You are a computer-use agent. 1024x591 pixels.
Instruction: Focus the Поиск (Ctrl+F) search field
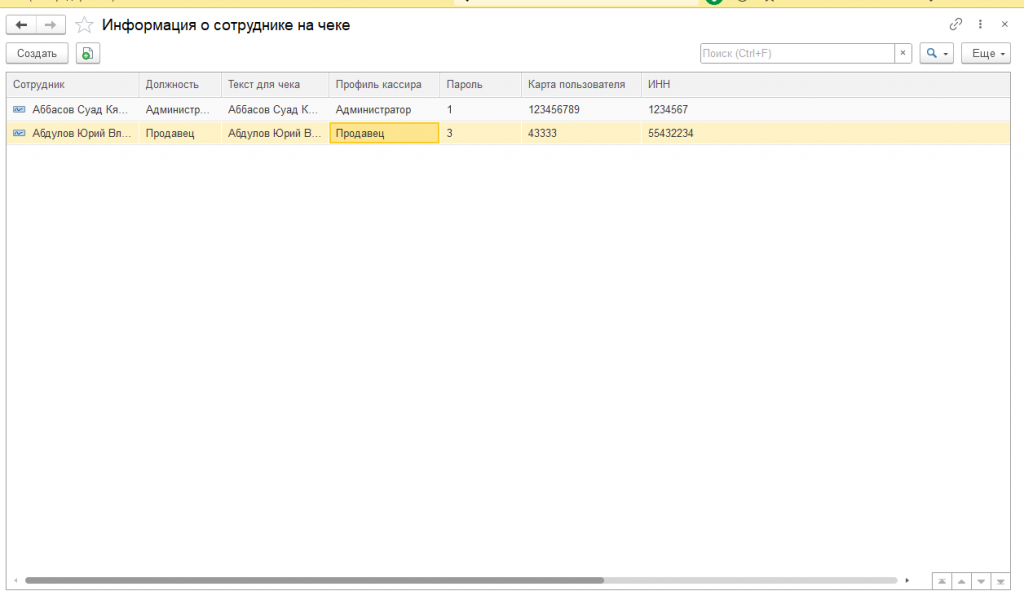pos(797,54)
